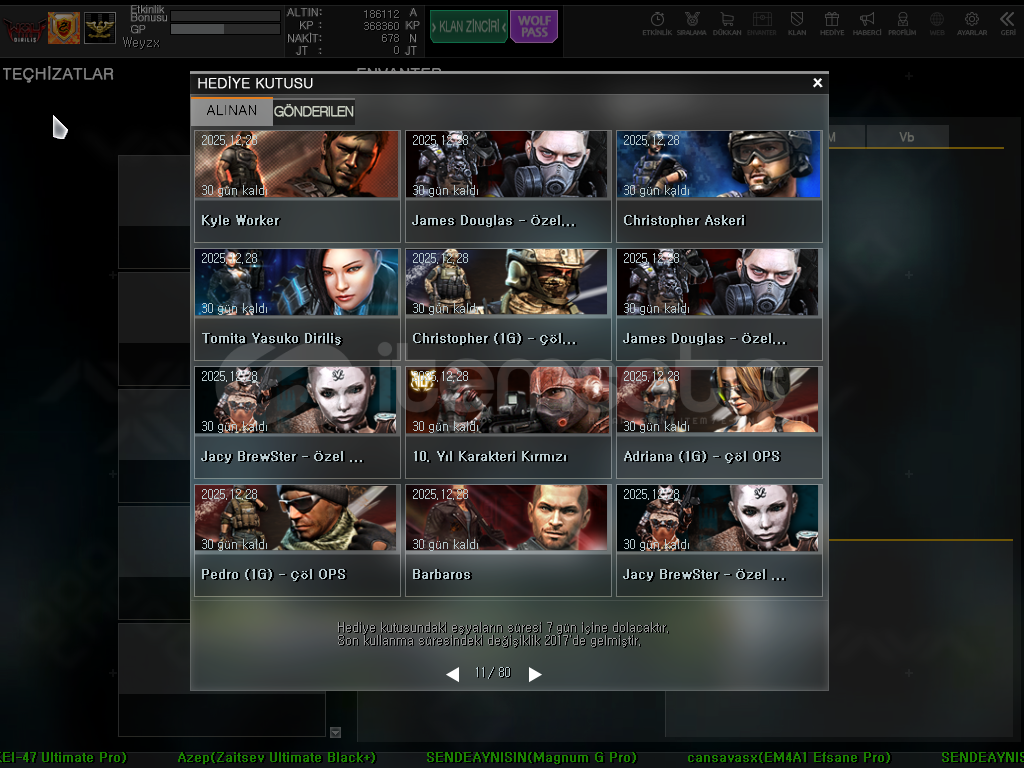Click the small dropdown arrow below equipment slots
Image resolution: width=1024 pixels, height=768 pixels.
(x=336, y=733)
